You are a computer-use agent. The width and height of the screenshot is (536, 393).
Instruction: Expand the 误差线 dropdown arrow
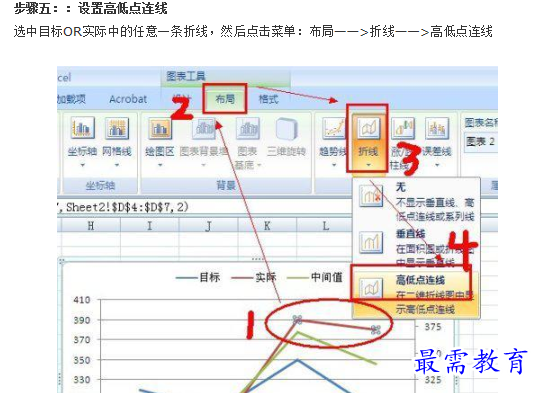click(437, 165)
